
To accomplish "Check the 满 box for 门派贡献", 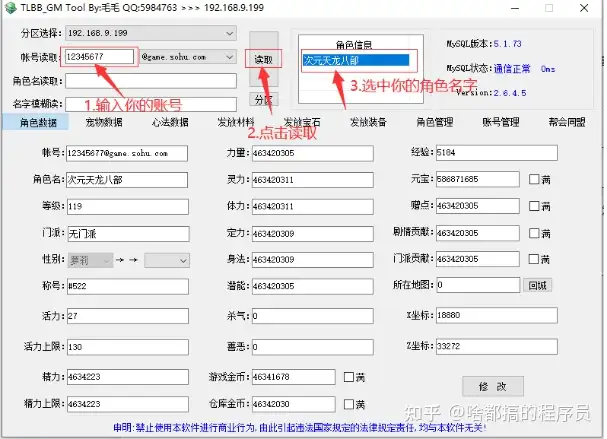I will pyautogui.click(x=534, y=259).
